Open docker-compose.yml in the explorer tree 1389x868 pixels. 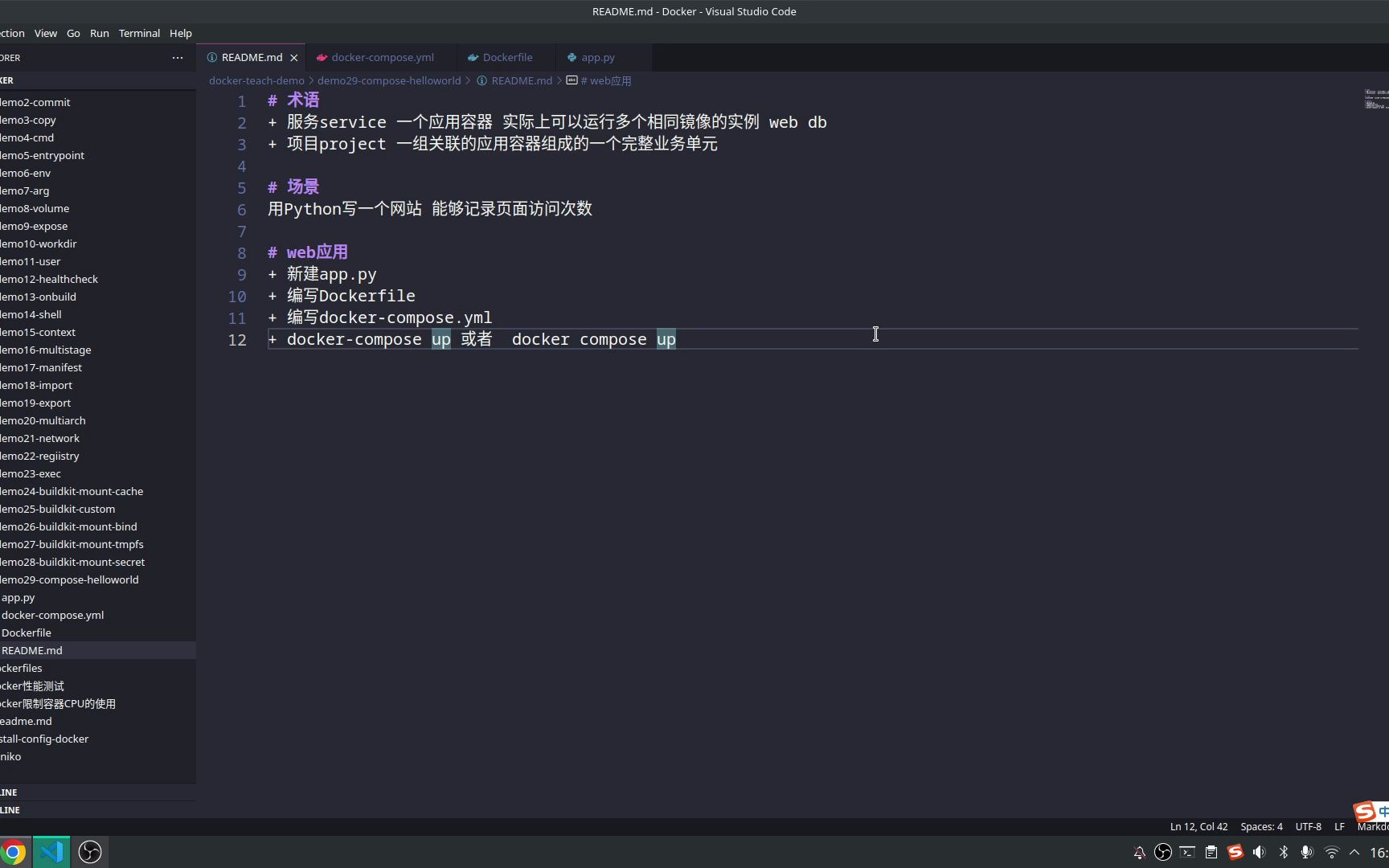[98, 615]
